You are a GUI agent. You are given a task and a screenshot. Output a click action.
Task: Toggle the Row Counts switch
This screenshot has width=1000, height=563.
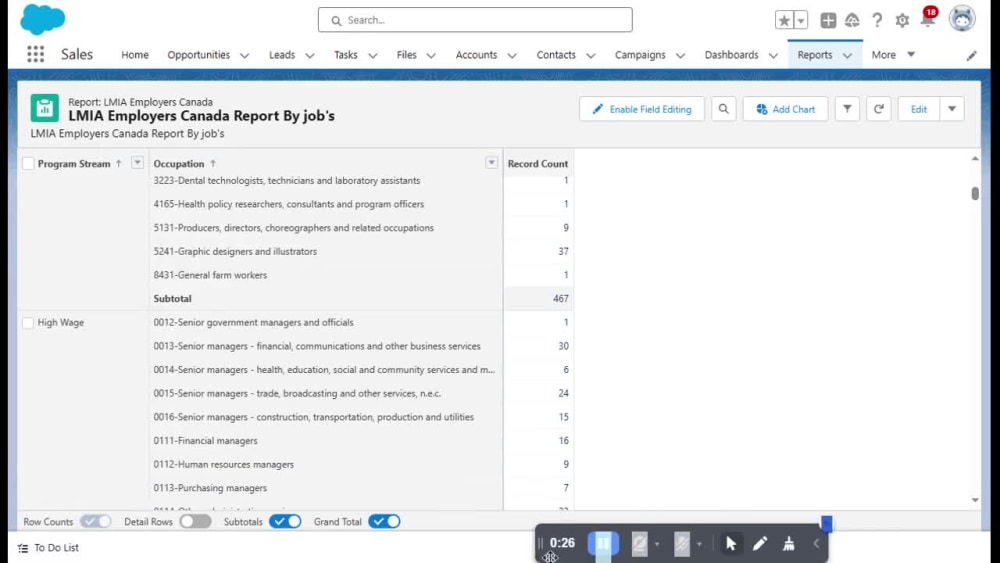96,522
